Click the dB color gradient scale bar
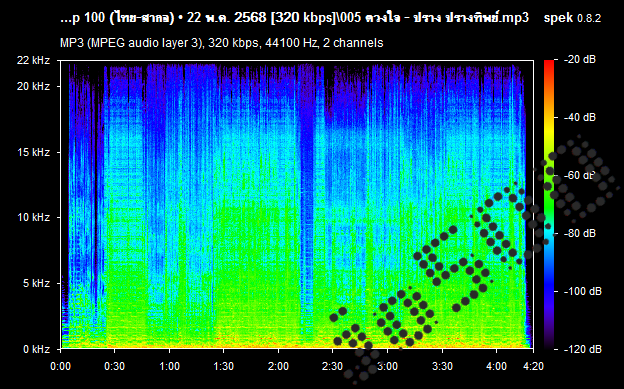This screenshot has width=624, height=389. pyautogui.click(x=549, y=205)
